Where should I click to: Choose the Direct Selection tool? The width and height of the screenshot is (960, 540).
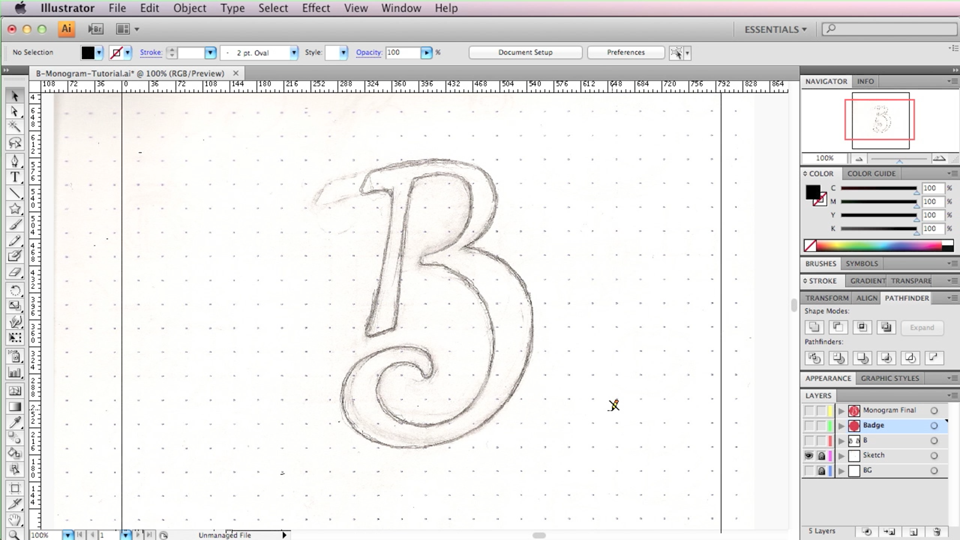coord(15,111)
